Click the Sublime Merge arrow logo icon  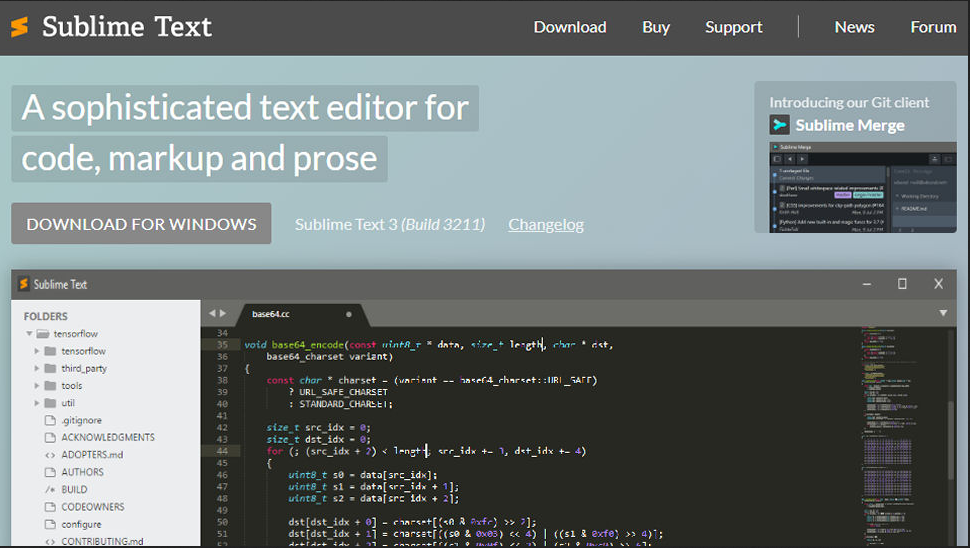[x=779, y=125]
